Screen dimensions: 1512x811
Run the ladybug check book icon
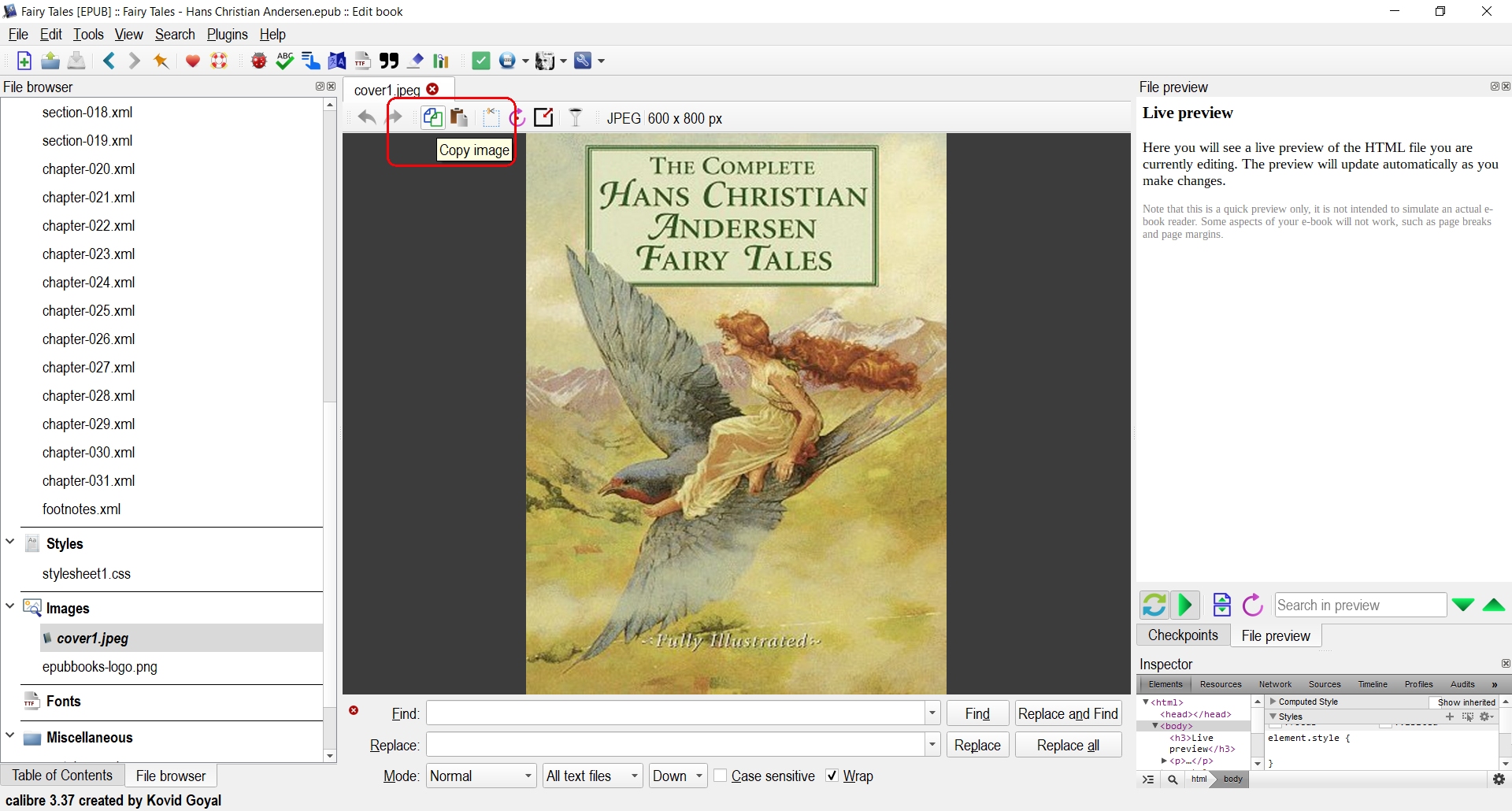coord(258,61)
